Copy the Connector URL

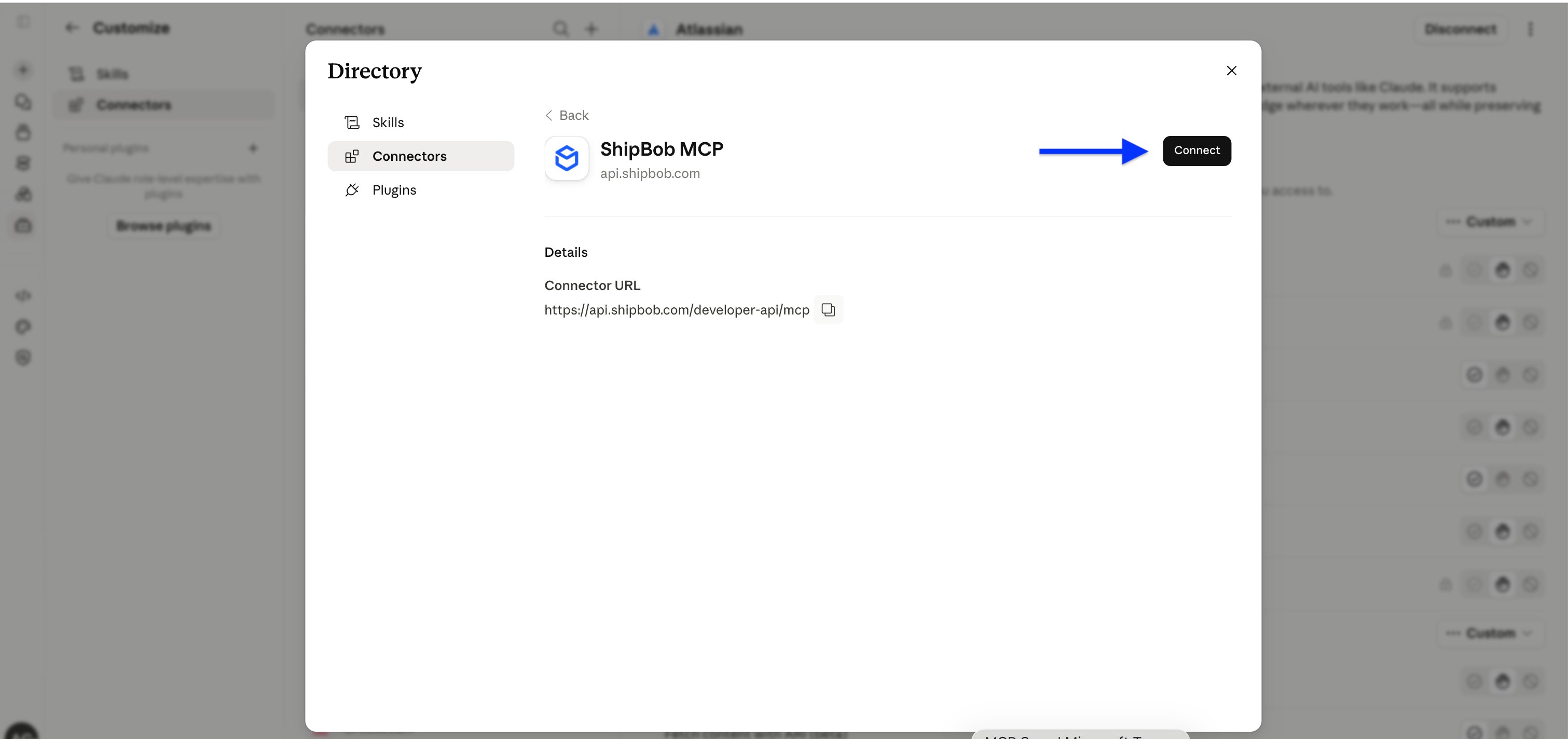pos(828,309)
